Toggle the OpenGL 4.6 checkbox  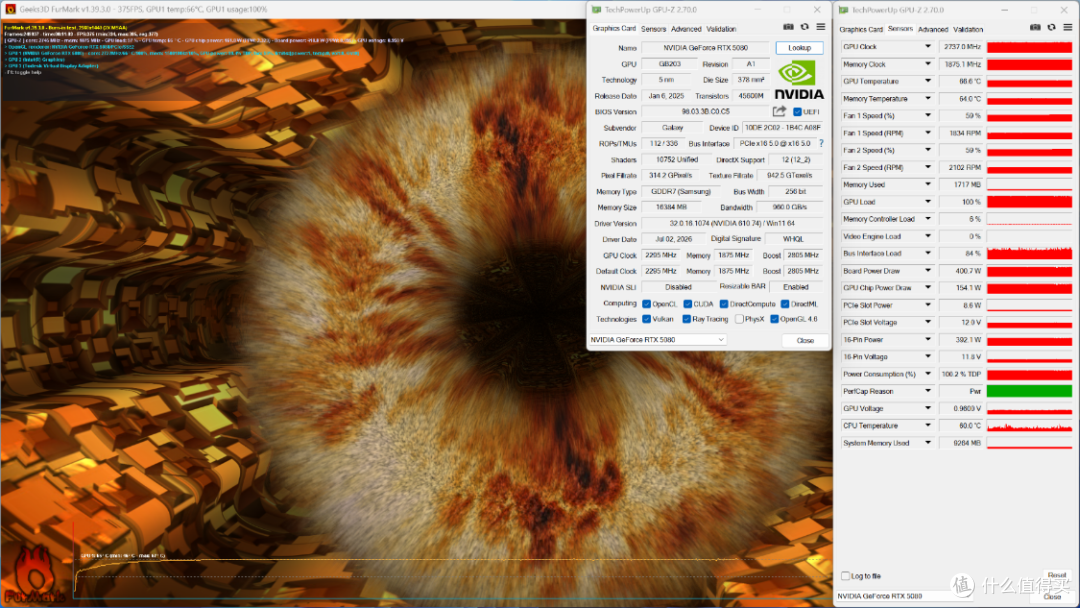774,319
